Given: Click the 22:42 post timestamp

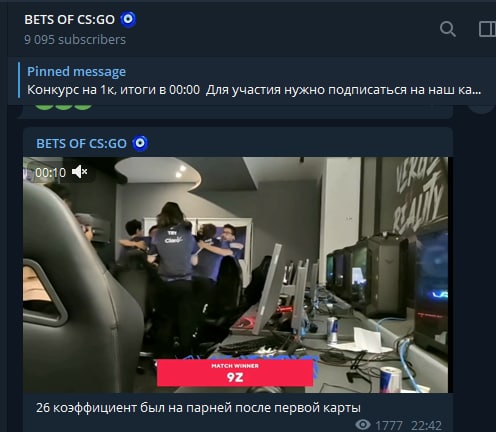Looking at the screenshot, I should click(x=426, y=425).
